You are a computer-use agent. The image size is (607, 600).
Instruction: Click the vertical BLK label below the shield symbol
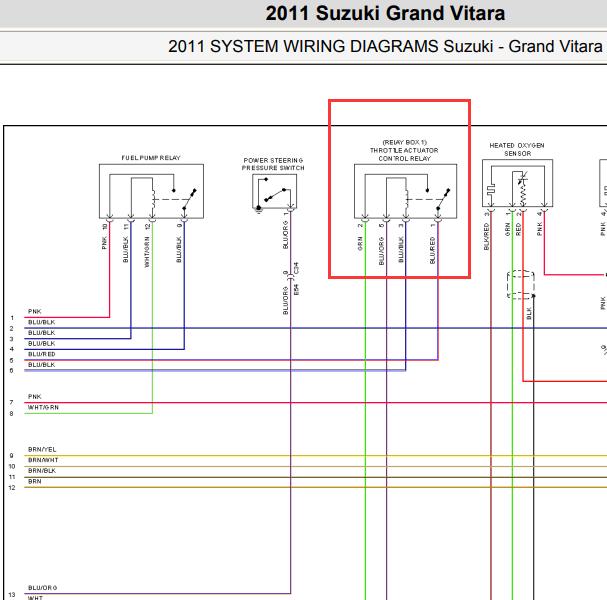(529, 313)
